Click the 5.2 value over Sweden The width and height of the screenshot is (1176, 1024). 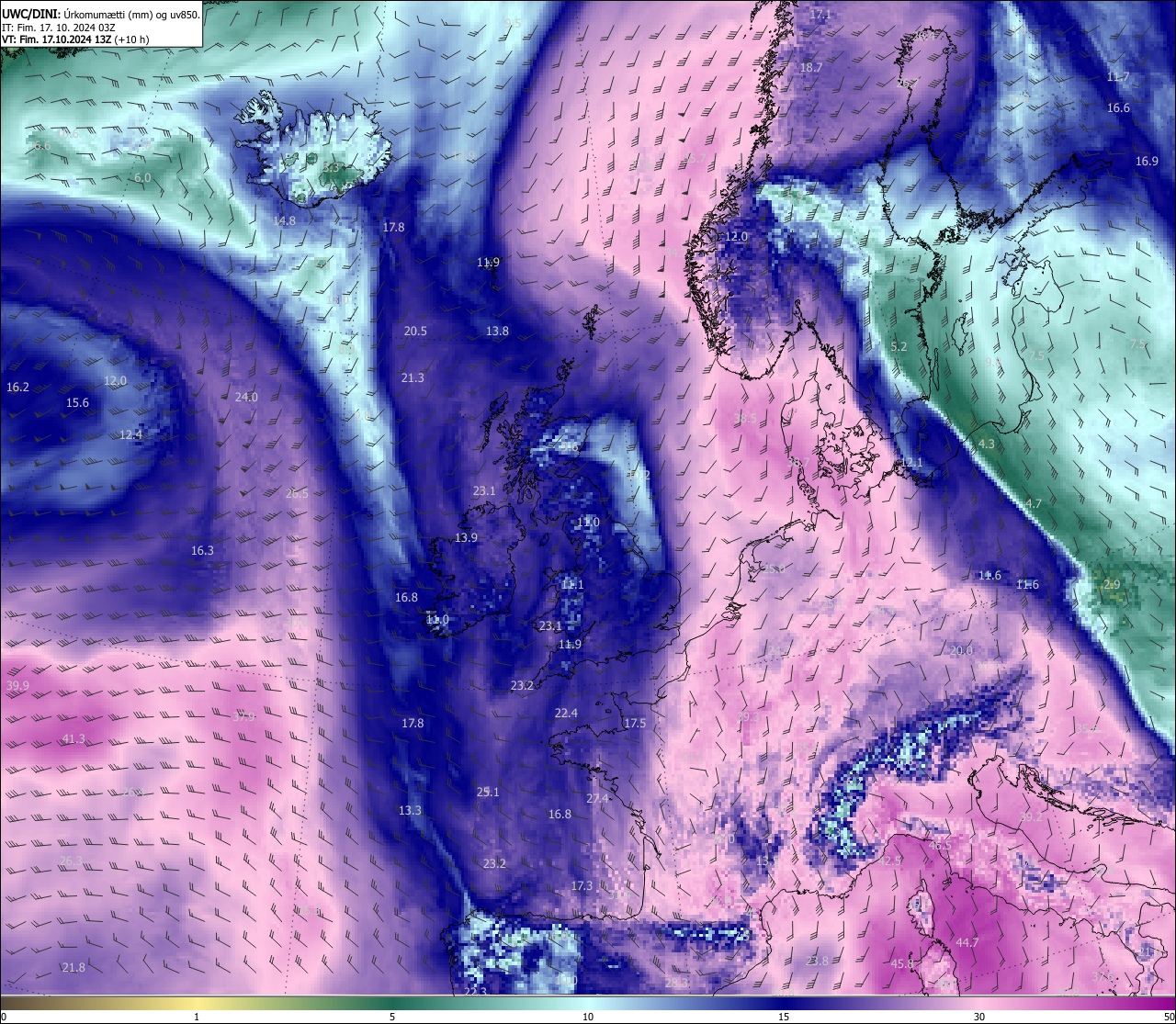click(x=899, y=346)
